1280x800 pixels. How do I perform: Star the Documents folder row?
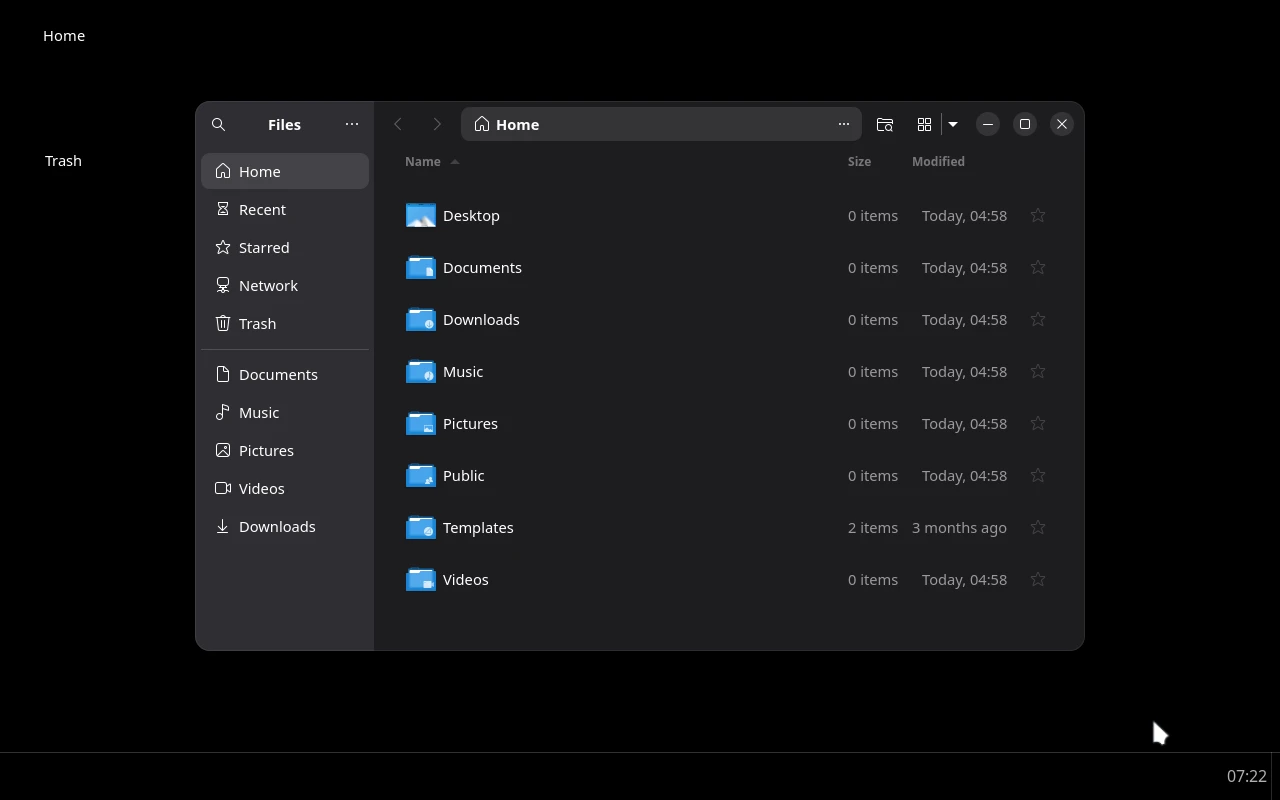click(x=1038, y=267)
